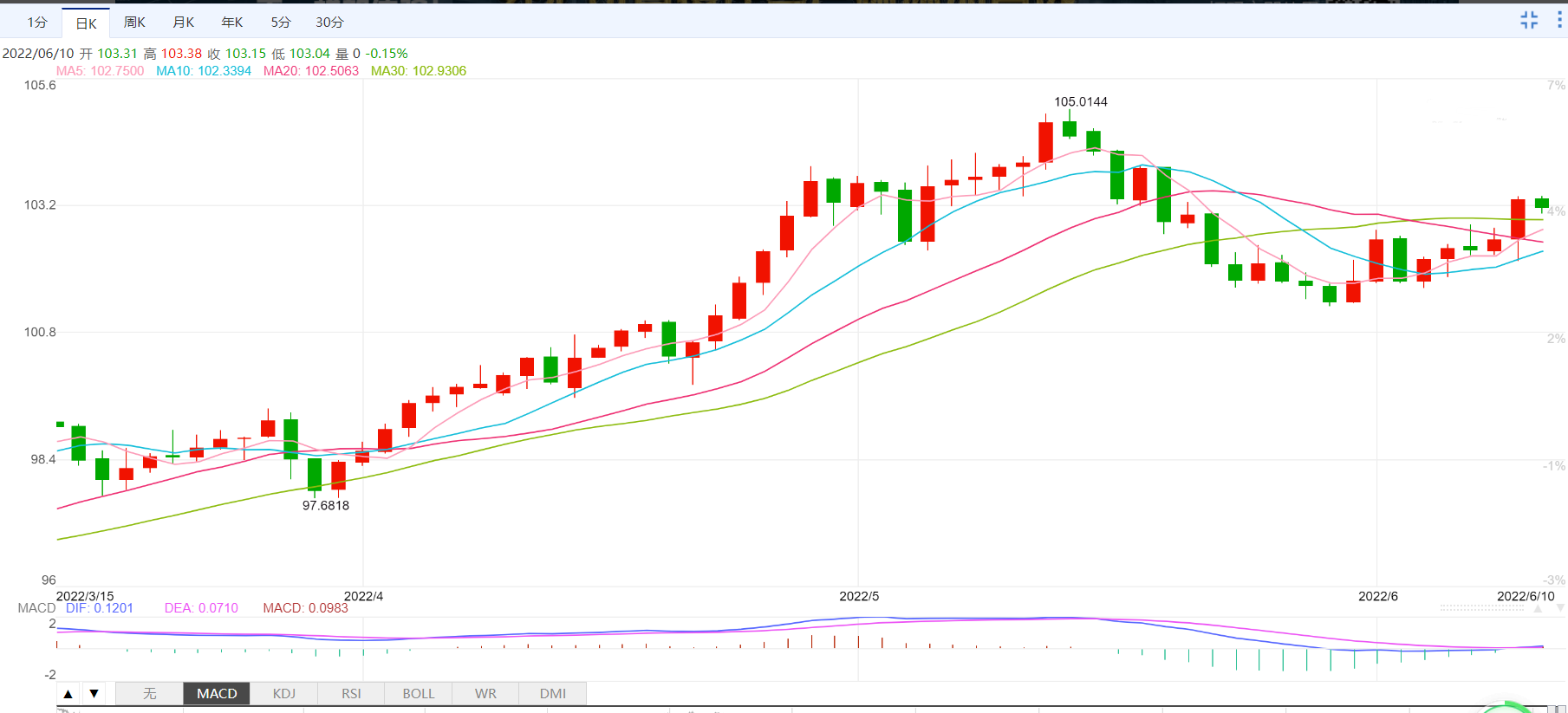Select the 无 indicator option
Image resolution: width=1568 pixels, height=713 pixels.
point(149,694)
